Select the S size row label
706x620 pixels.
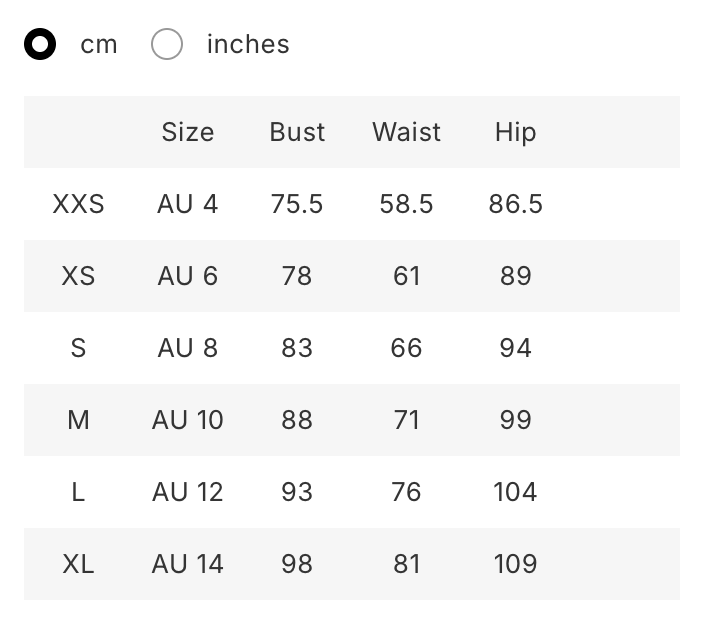(78, 348)
